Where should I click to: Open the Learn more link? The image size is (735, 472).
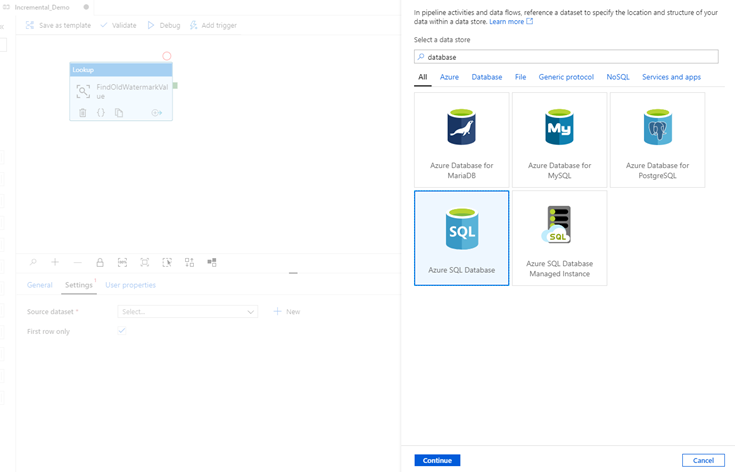(506, 22)
